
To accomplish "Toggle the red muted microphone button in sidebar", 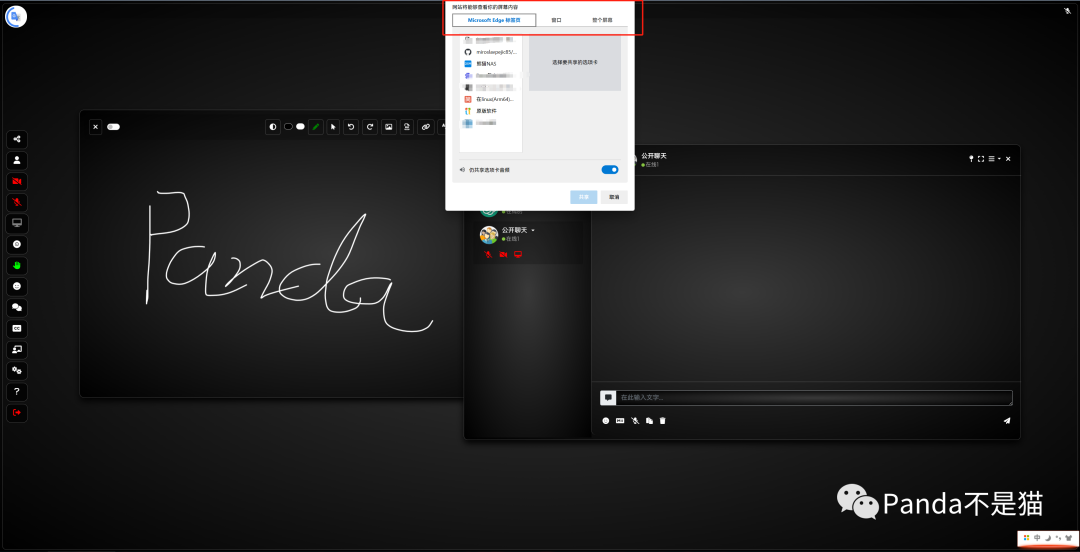I will click(17, 203).
